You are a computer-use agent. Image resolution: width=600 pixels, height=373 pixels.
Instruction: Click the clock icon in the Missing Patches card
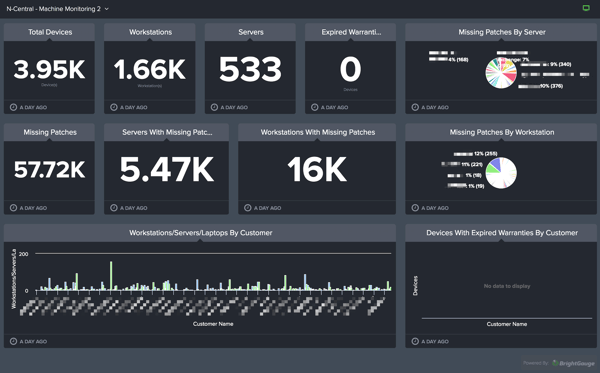(13, 208)
